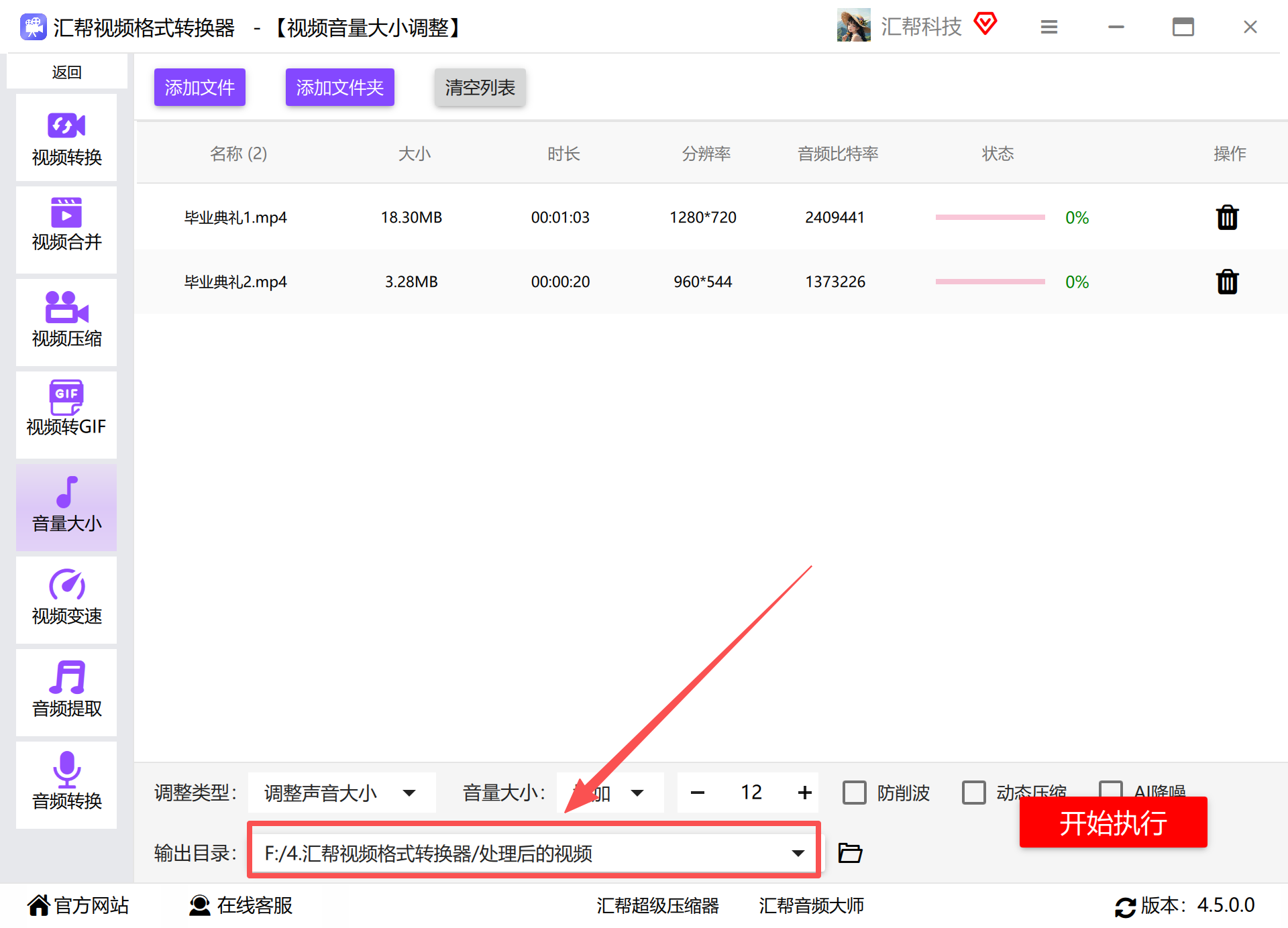
Task: Click the 名称 (2) column header
Action: tap(238, 154)
